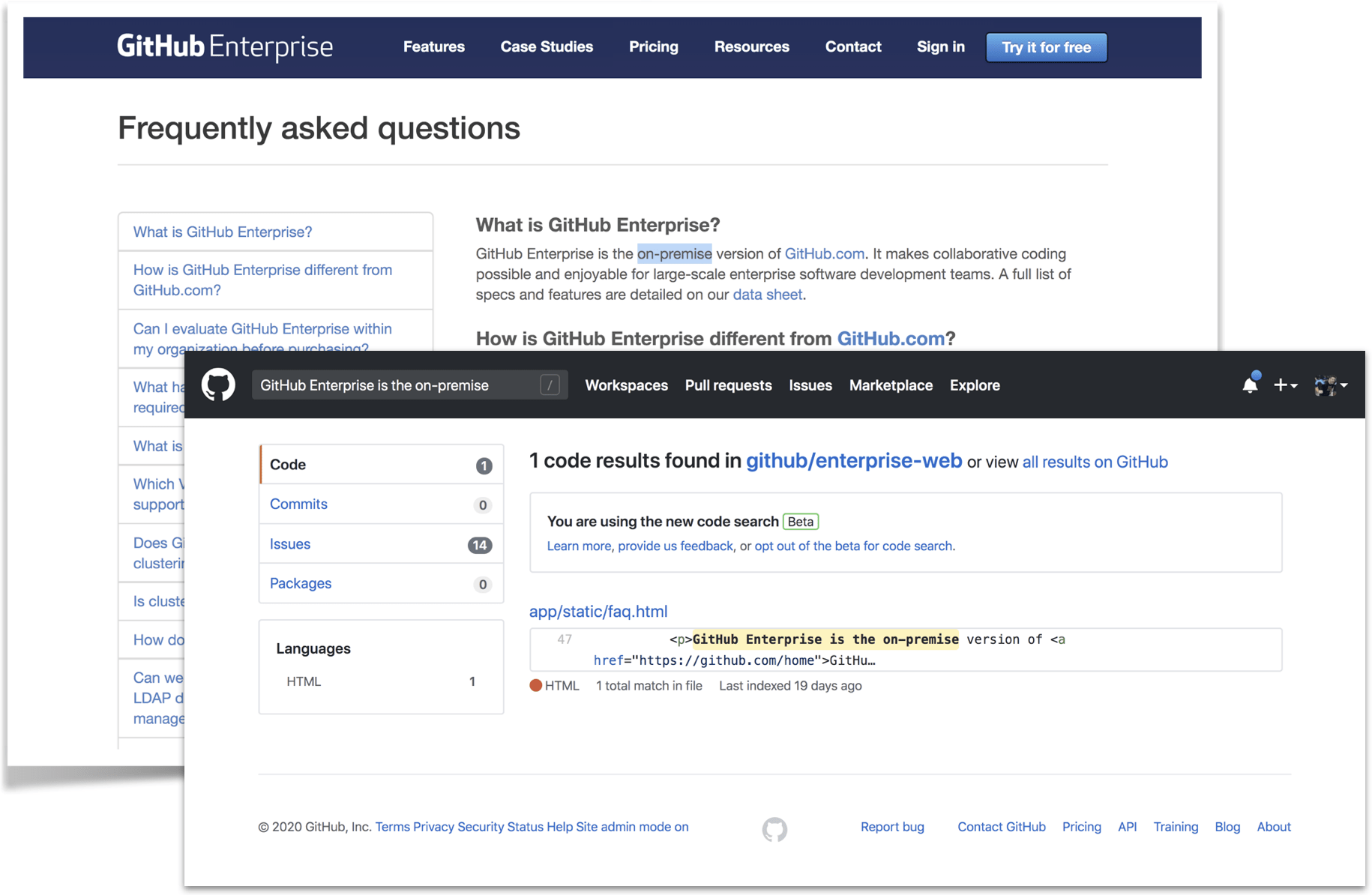Opt out of the beta code search
The height and width of the screenshot is (895, 1372).
853,546
